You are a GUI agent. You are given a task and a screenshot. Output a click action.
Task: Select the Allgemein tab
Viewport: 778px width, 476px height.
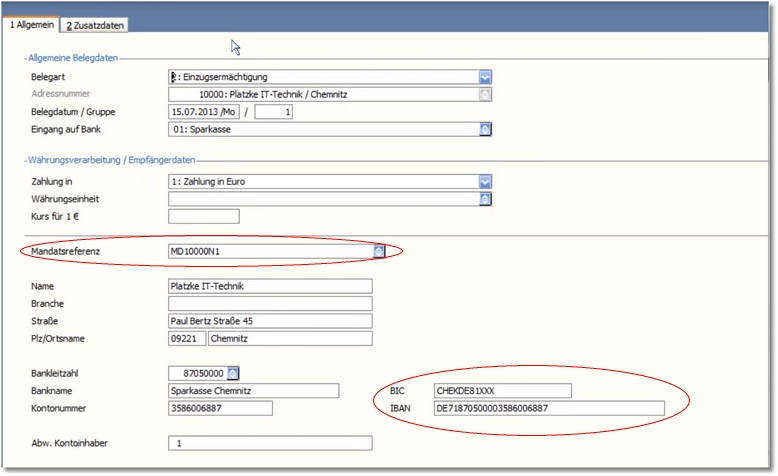32,24
